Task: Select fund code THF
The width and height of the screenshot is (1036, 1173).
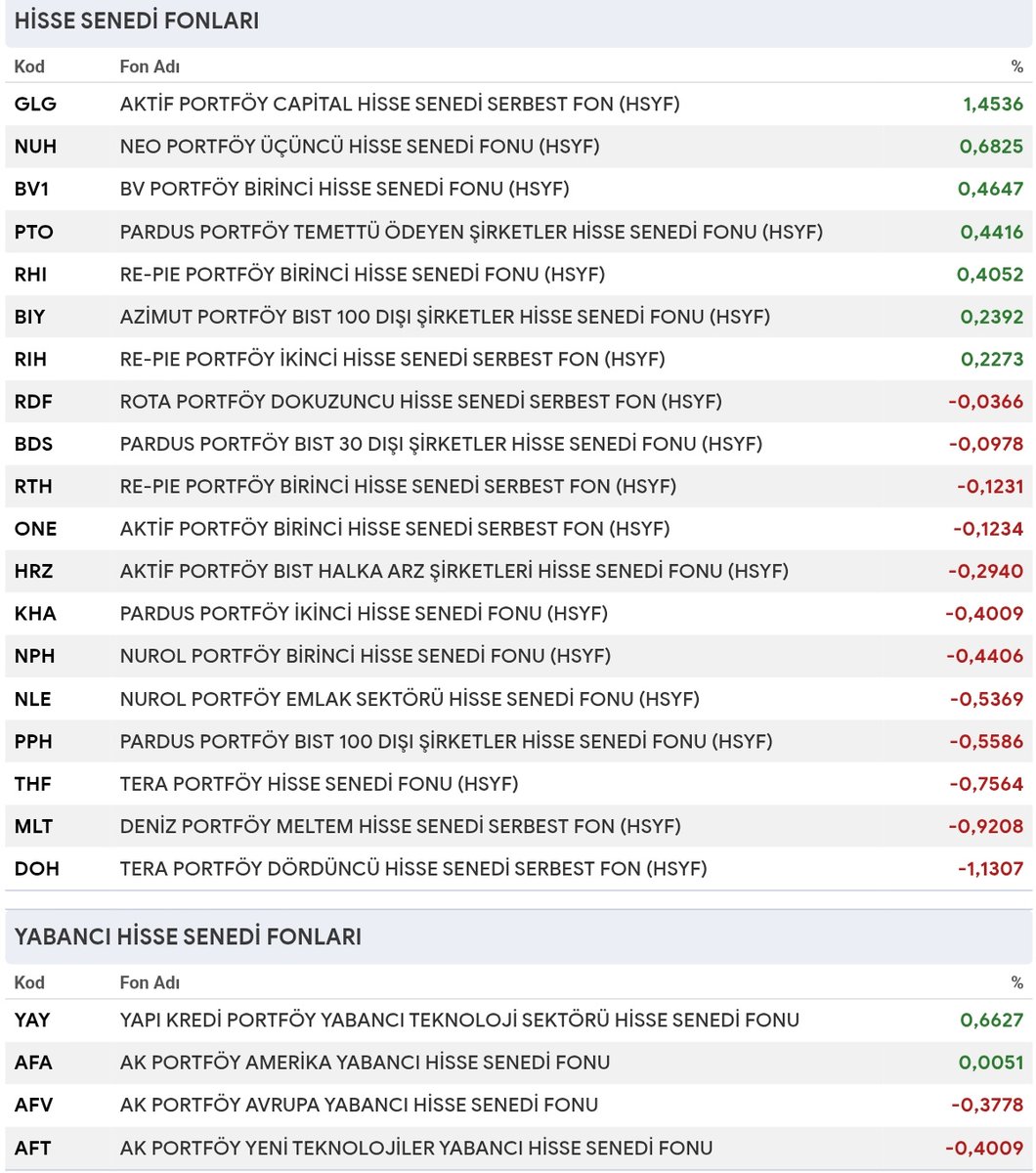Action: coord(33,784)
